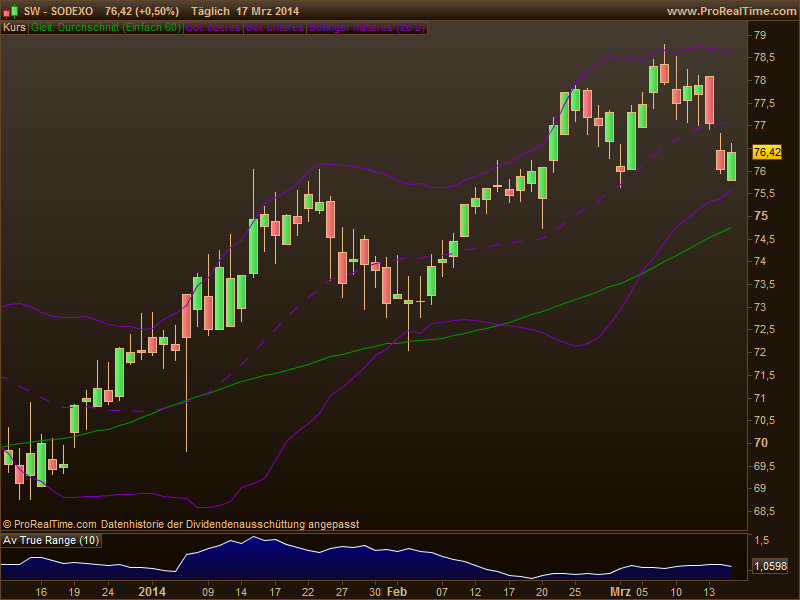Select the Kurs indicator label
Image resolution: width=800 pixels, height=600 pixels.
(x=14, y=28)
